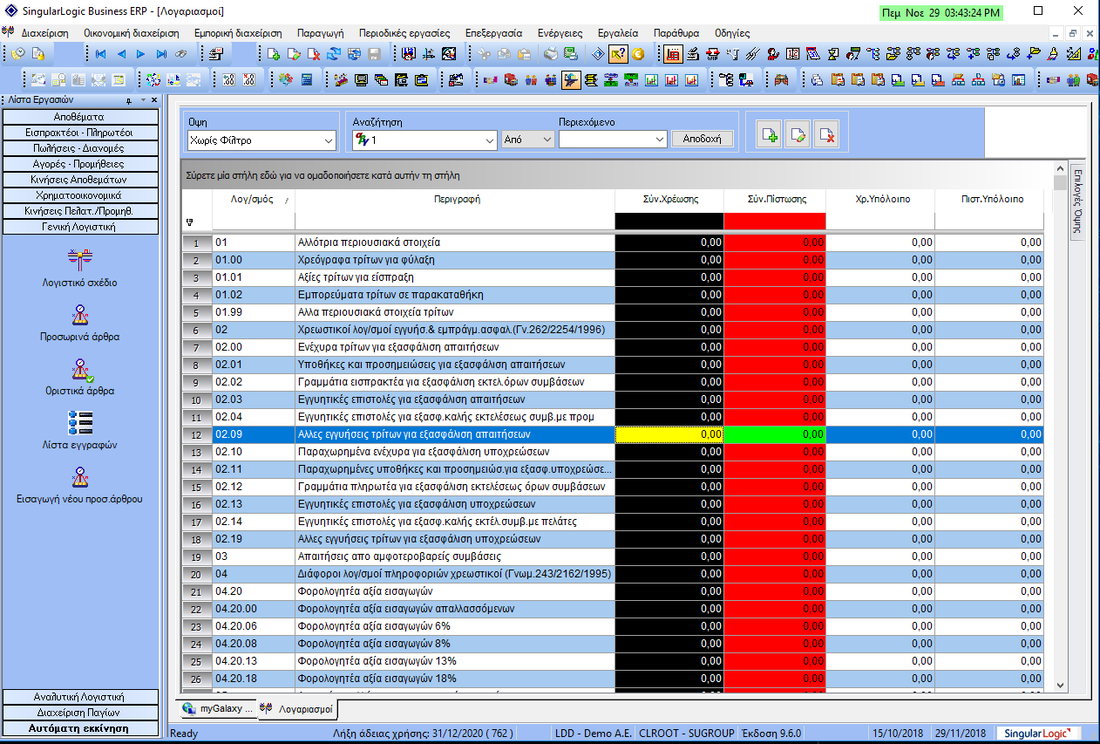
Task: Expand the Κινήσεις Πελατ./Προμηθ. section
Action: (80, 211)
